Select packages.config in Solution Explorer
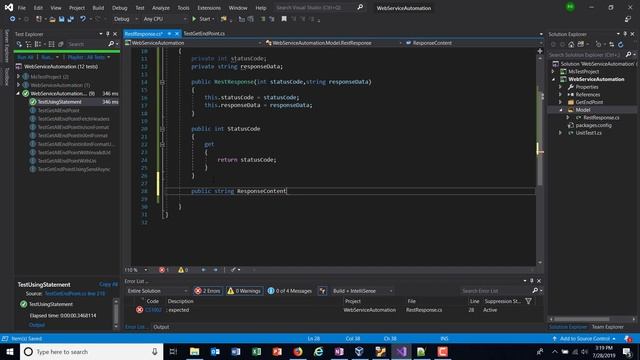Image resolution: width=640 pixels, height=360 pixels. [593, 125]
